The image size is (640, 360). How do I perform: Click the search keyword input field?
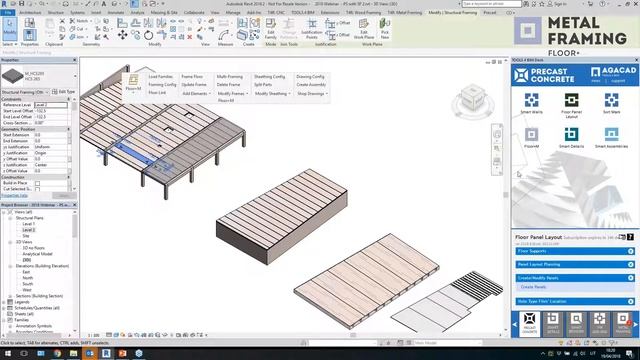[492, 4]
